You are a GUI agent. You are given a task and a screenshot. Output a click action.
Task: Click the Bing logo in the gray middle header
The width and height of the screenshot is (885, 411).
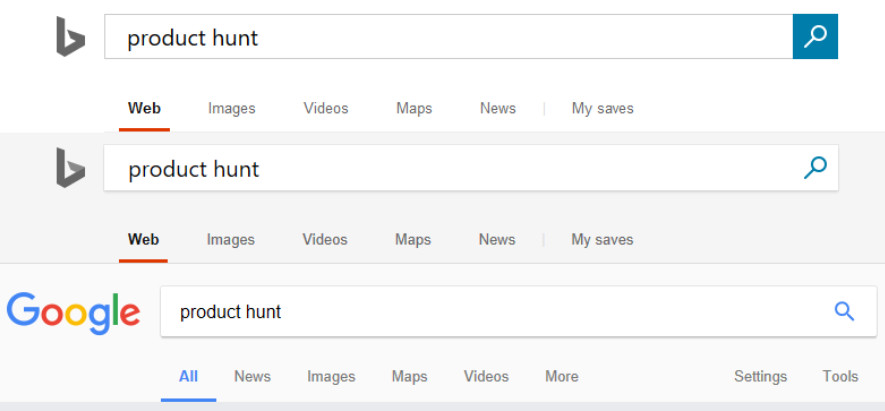[x=70, y=168]
